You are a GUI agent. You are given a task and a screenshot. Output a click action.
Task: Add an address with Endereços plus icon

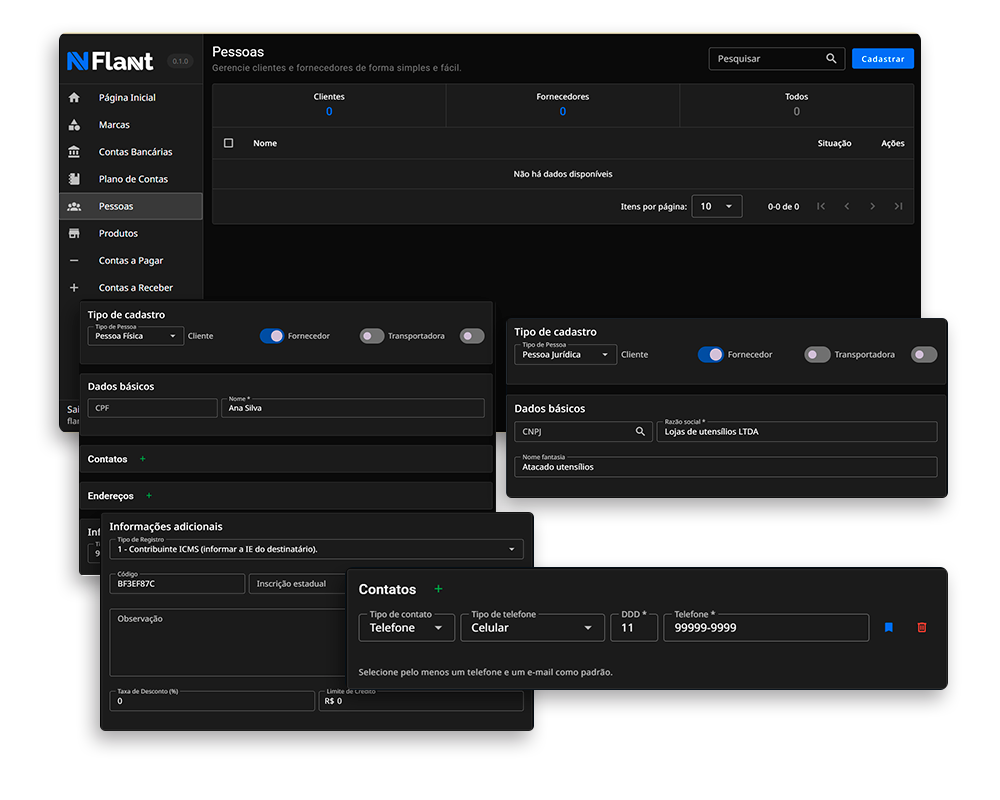(149, 496)
